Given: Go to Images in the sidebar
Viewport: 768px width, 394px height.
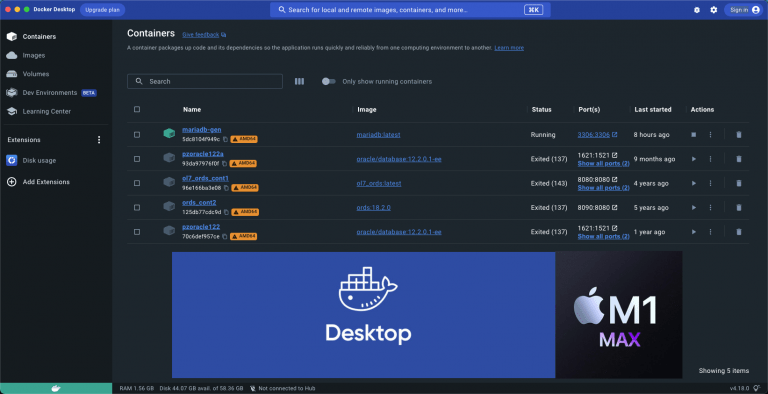Looking at the screenshot, I should [33, 55].
